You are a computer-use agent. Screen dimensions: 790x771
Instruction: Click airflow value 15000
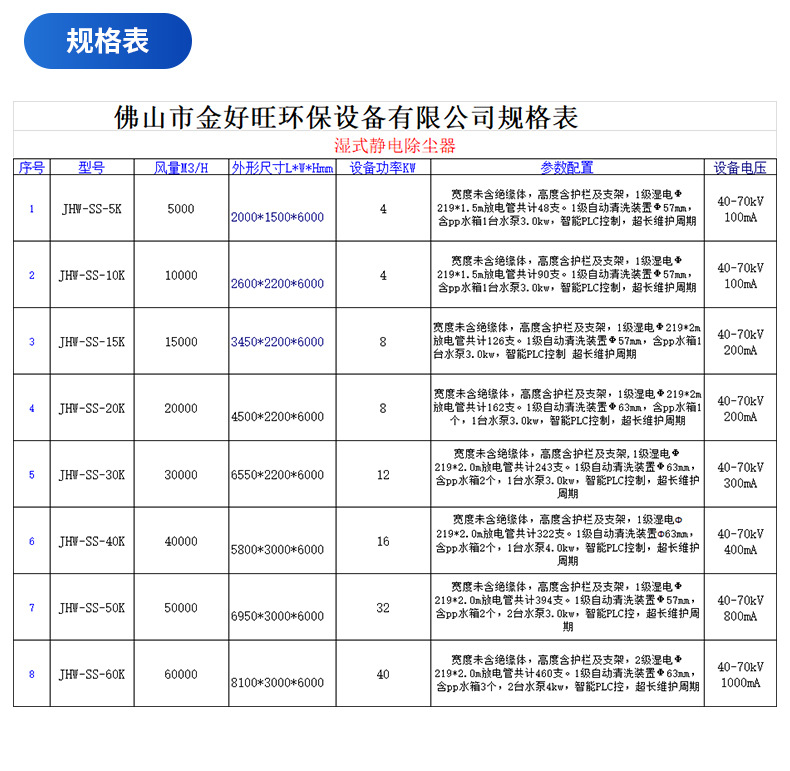click(181, 342)
